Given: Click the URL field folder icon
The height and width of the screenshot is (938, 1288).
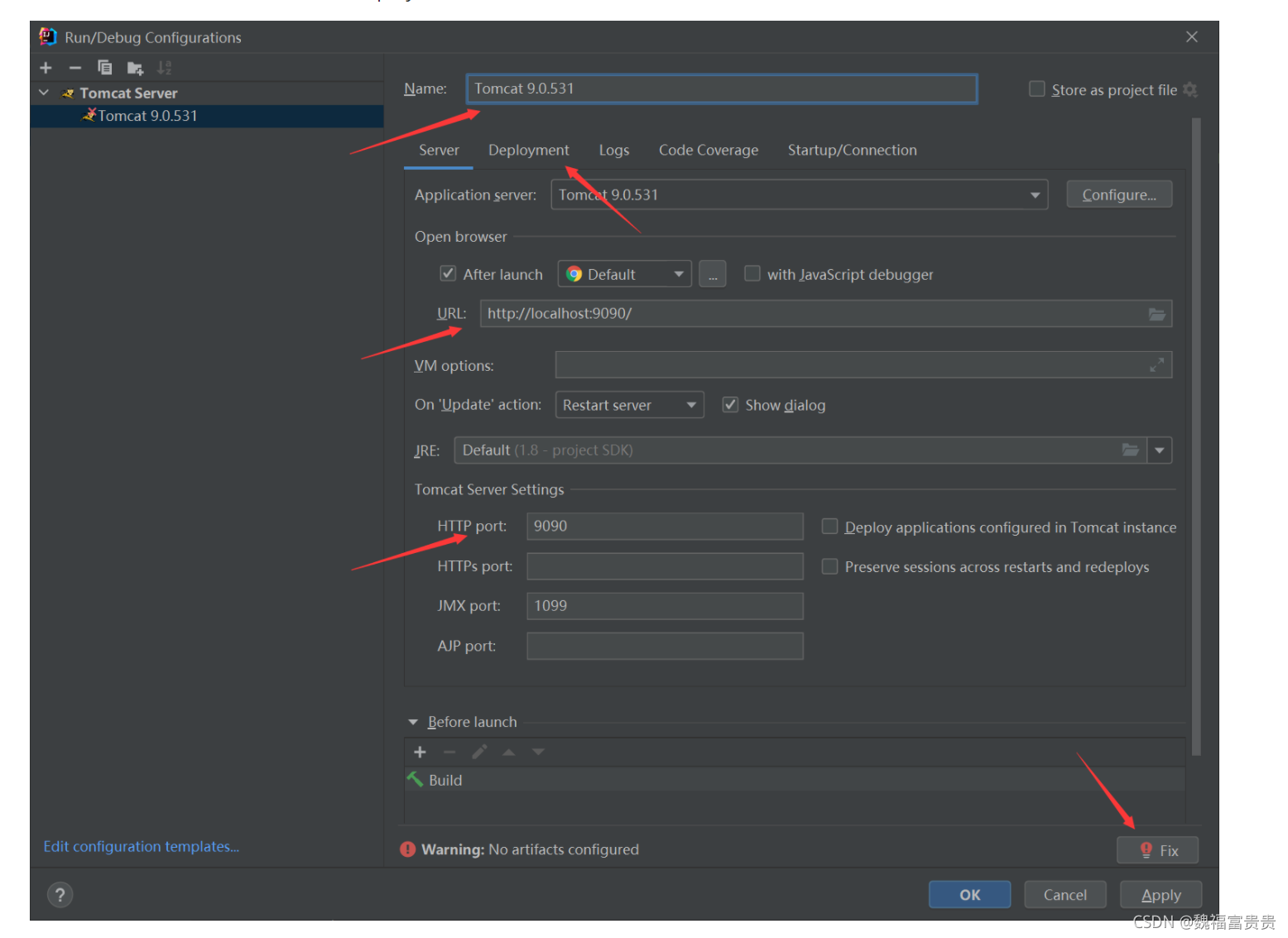Looking at the screenshot, I should point(1157,314).
